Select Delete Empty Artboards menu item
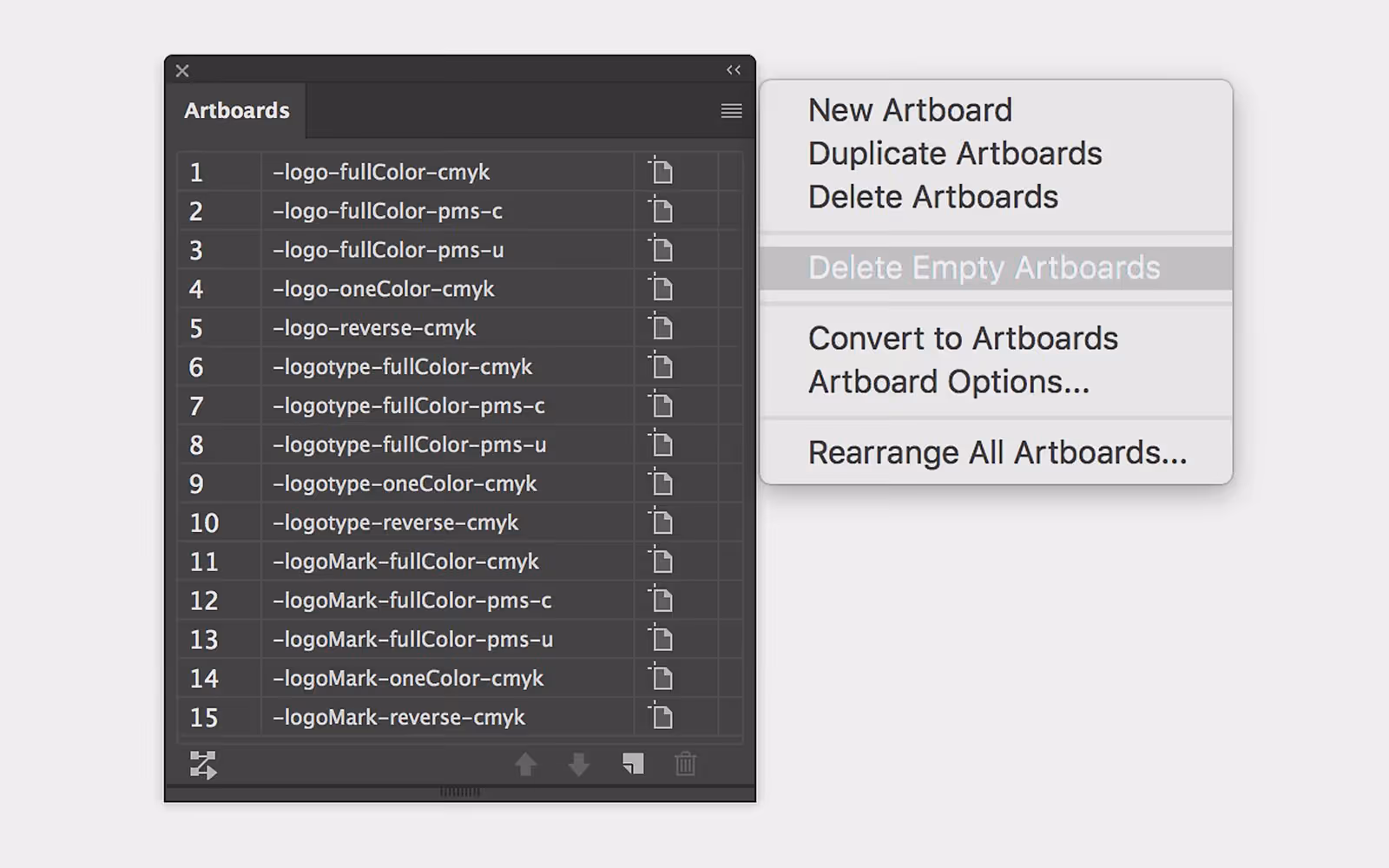The width and height of the screenshot is (1389, 868). tap(996, 268)
